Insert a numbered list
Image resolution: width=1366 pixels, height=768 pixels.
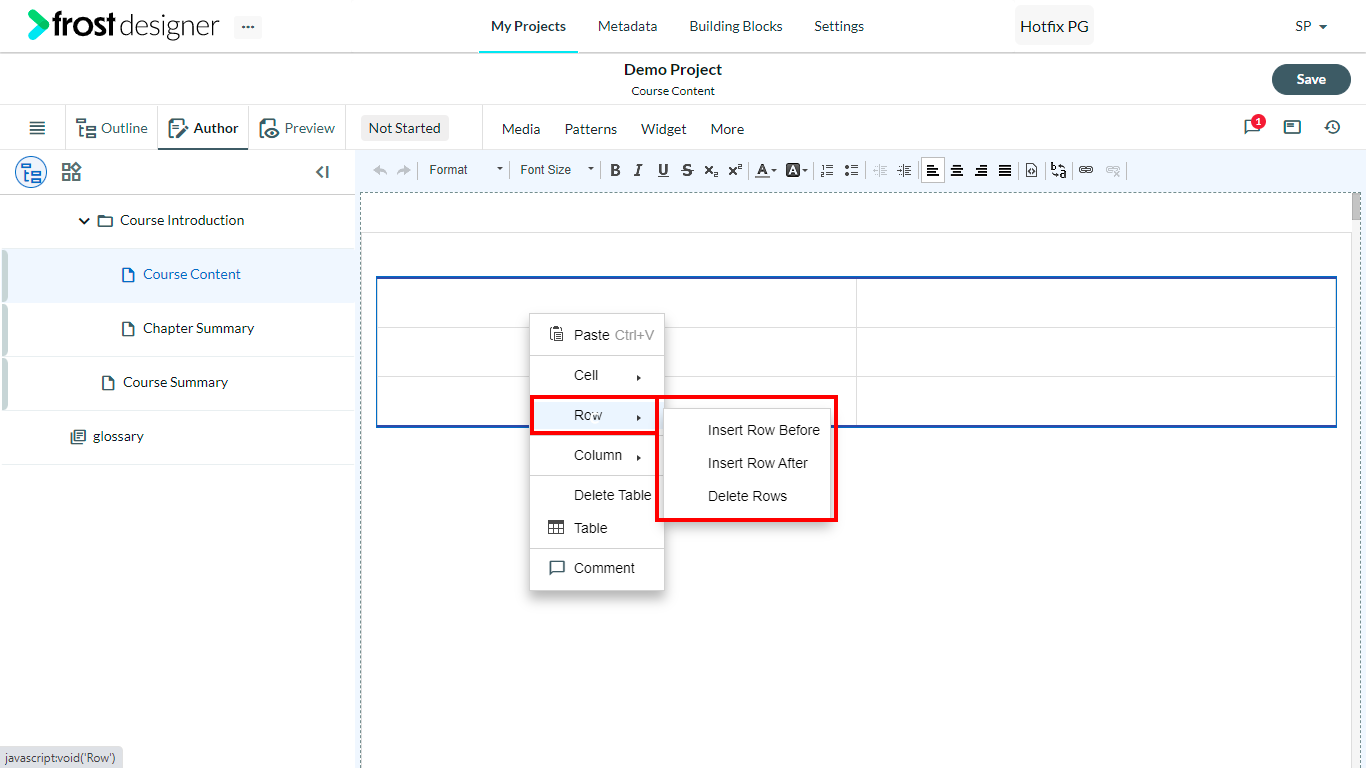[827, 170]
